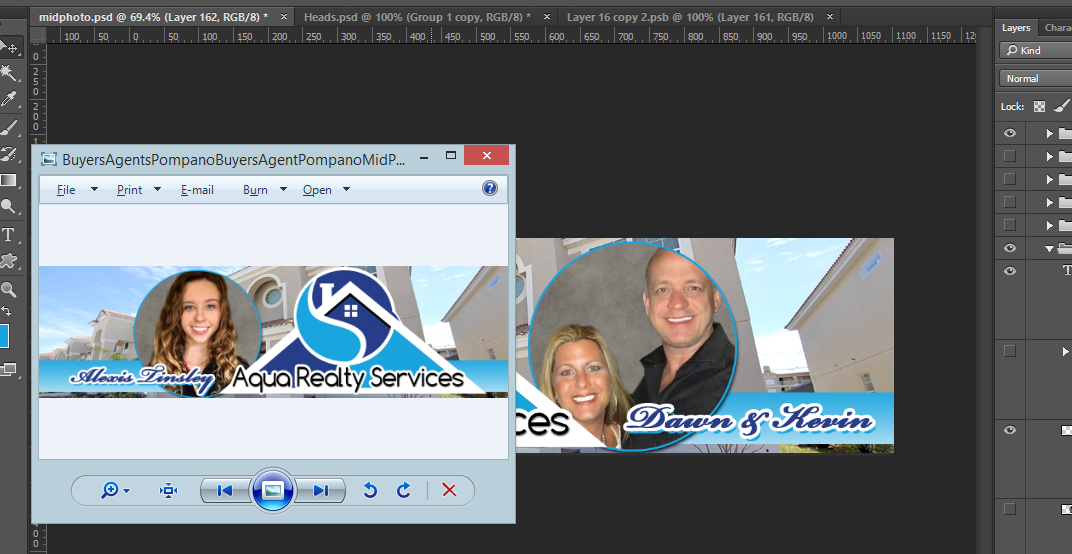Hide the topmost layer group

point(1010,133)
